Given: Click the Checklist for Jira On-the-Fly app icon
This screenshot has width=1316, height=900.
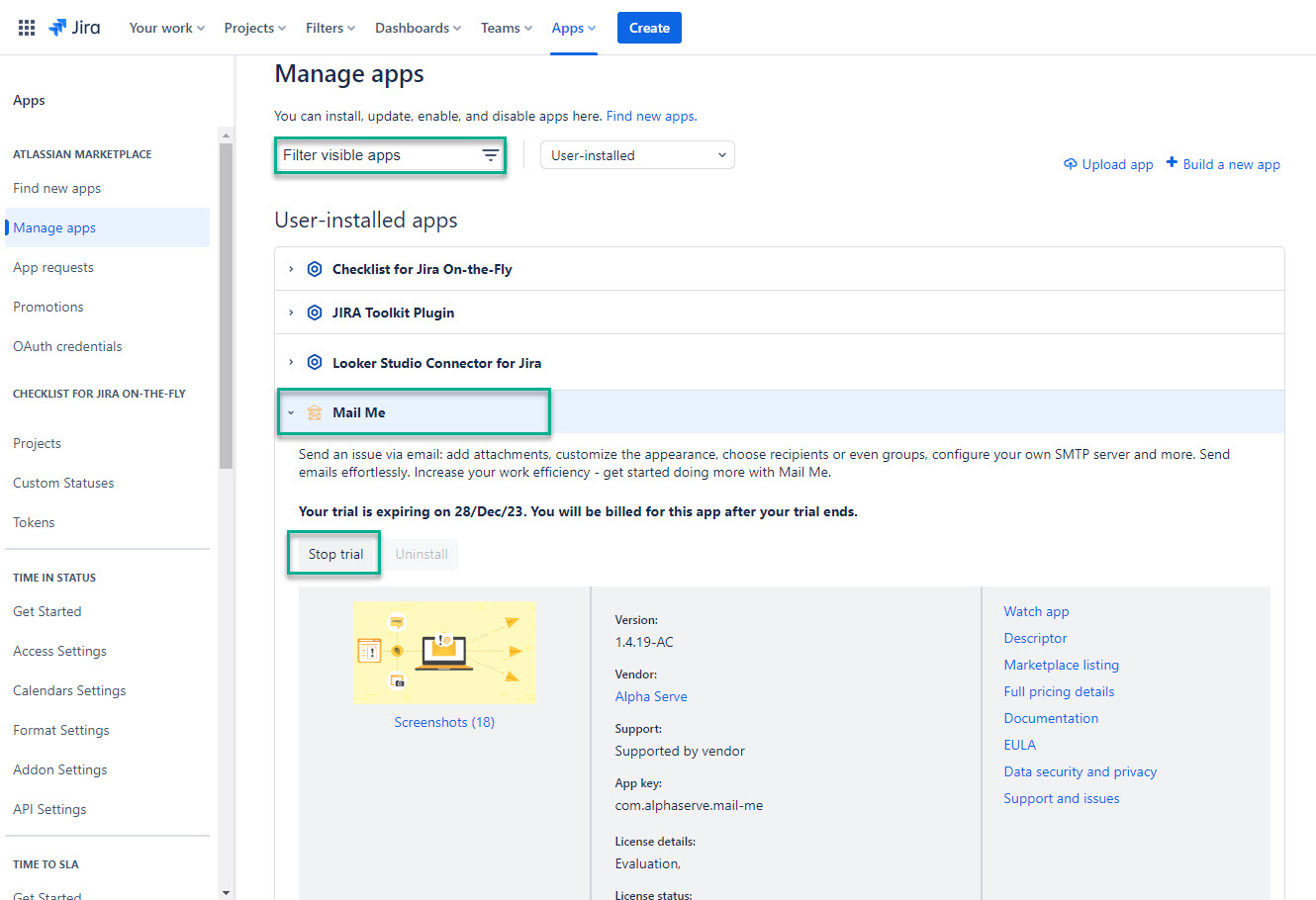Looking at the screenshot, I should point(315,269).
